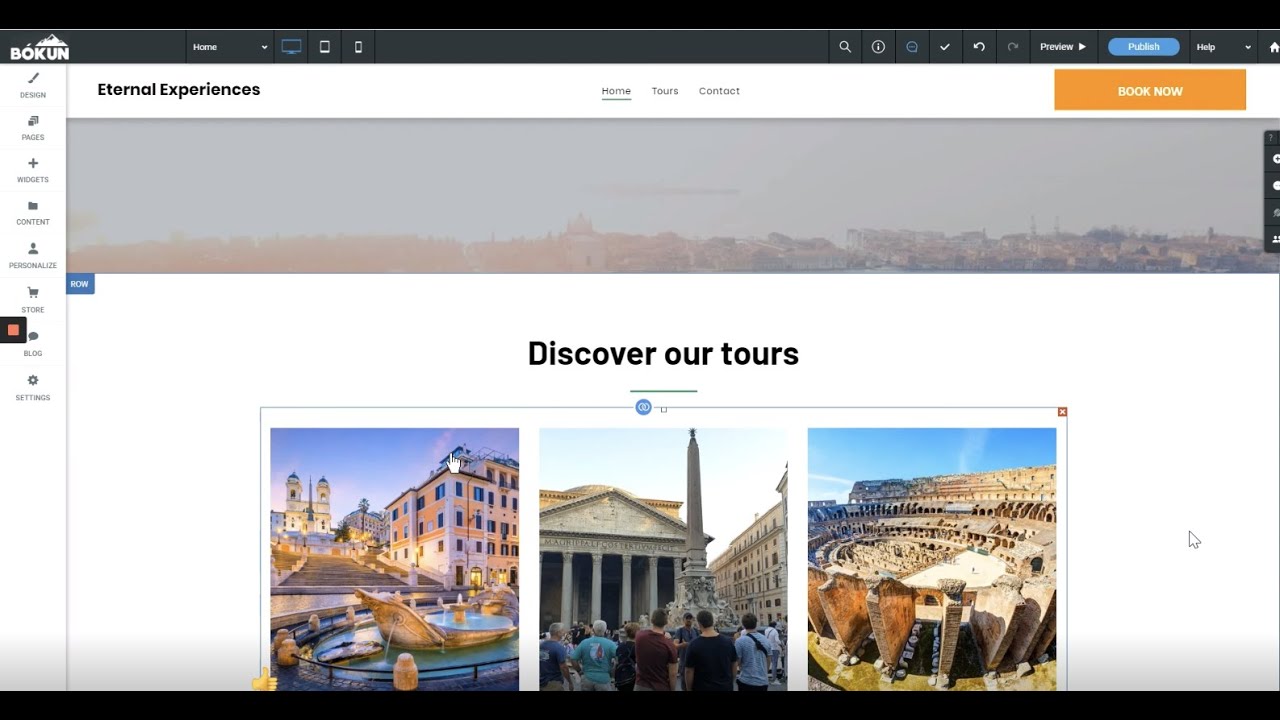1280x720 pixels.
Task: Open the Widgets panel
Action: point(33,170)
